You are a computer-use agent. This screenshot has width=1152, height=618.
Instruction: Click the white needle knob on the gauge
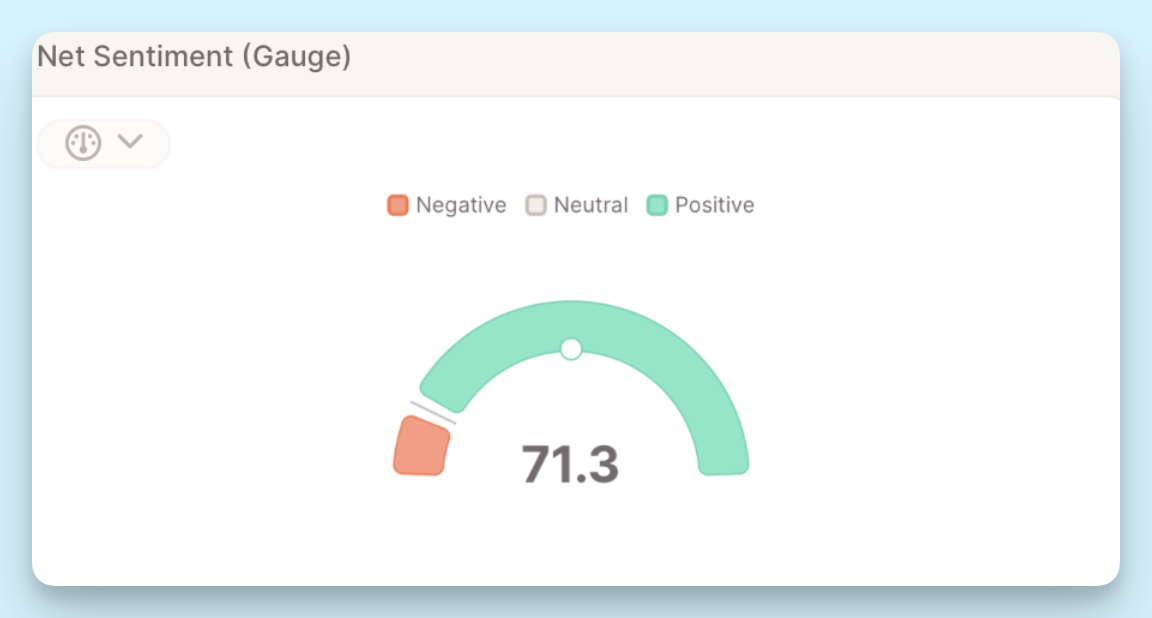tap(572, 349)
